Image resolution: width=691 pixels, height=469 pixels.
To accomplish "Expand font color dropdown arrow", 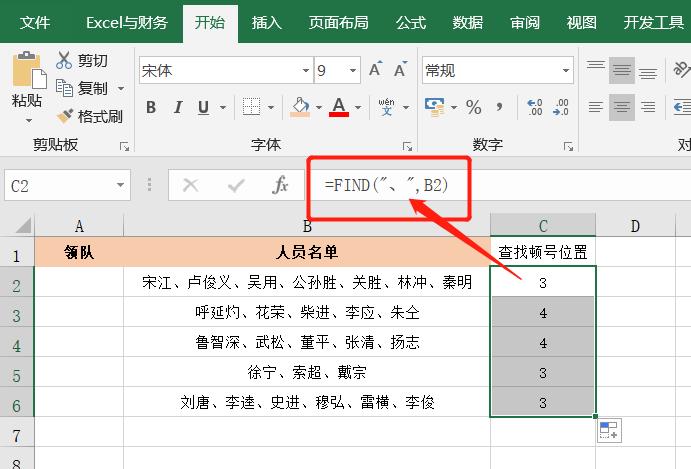I will tap(358, 107).
